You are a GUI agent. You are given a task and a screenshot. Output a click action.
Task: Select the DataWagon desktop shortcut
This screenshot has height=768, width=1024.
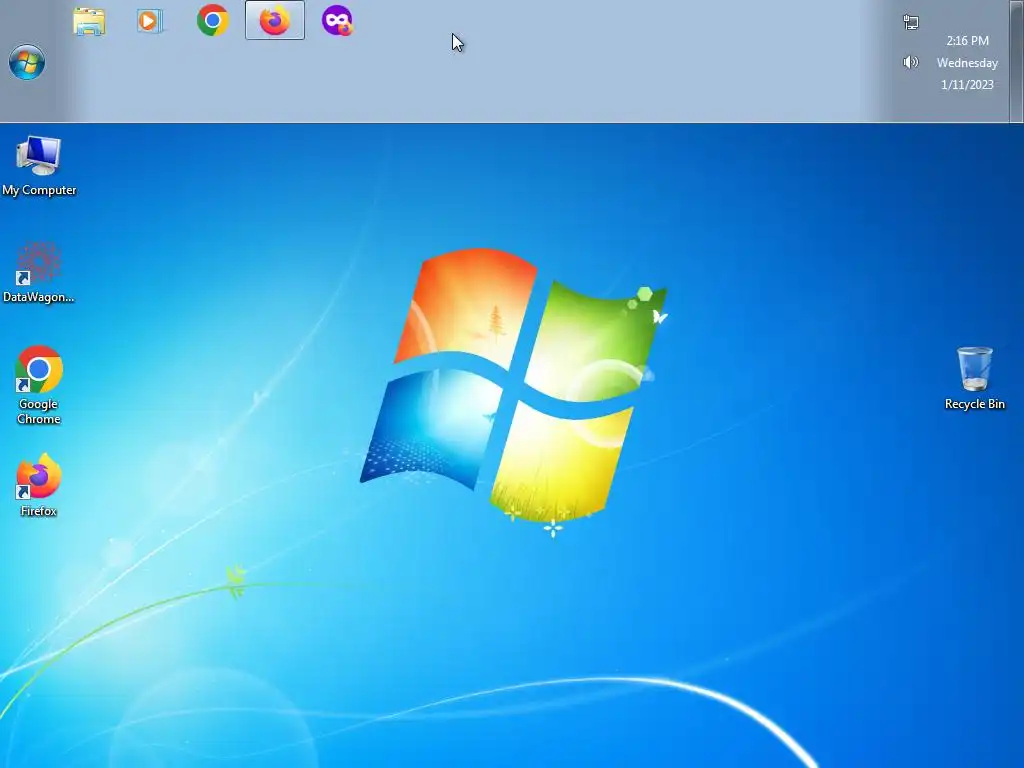coord(39,273)
